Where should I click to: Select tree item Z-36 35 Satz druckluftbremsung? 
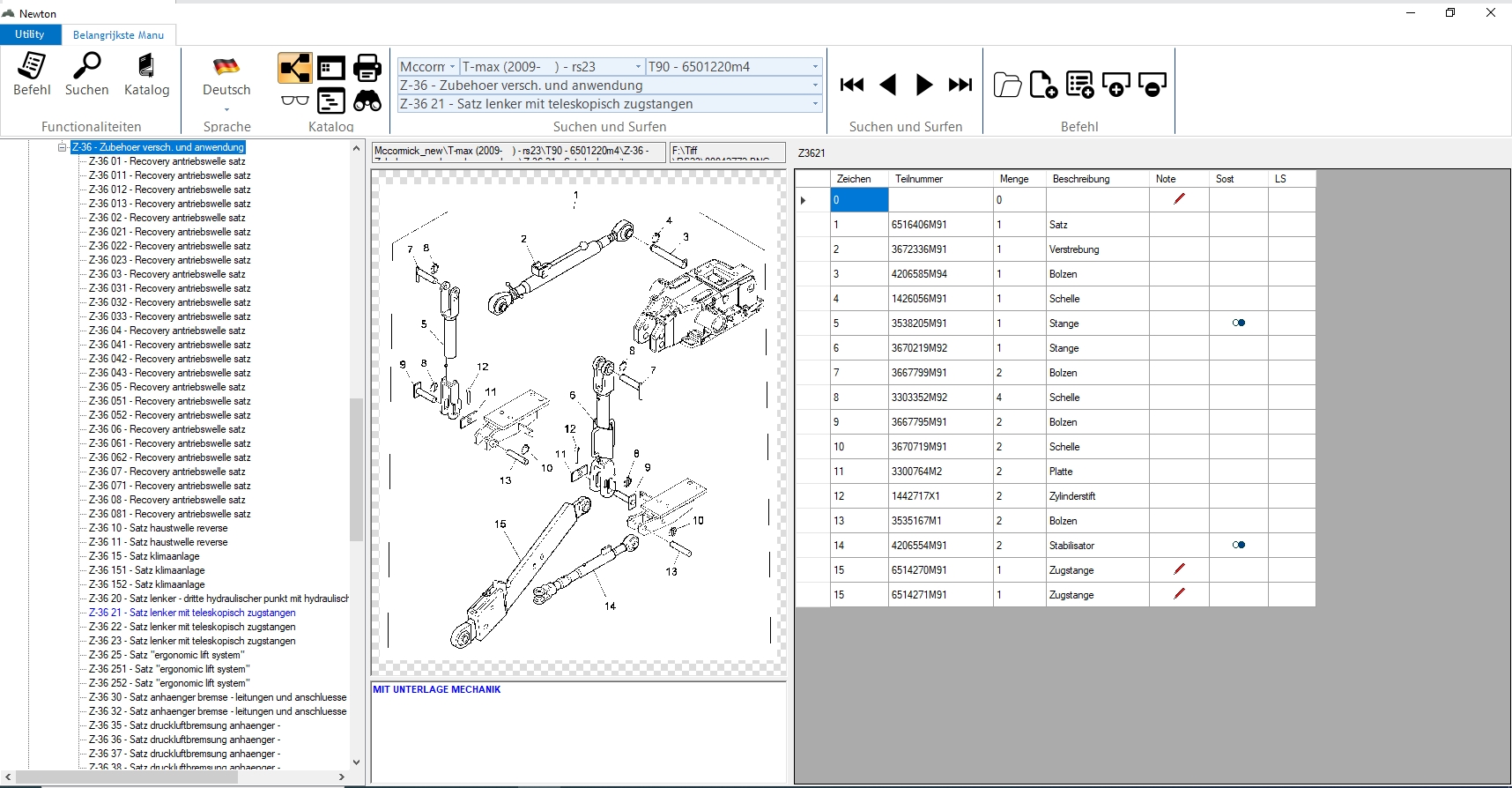click(x=184, y=725)
